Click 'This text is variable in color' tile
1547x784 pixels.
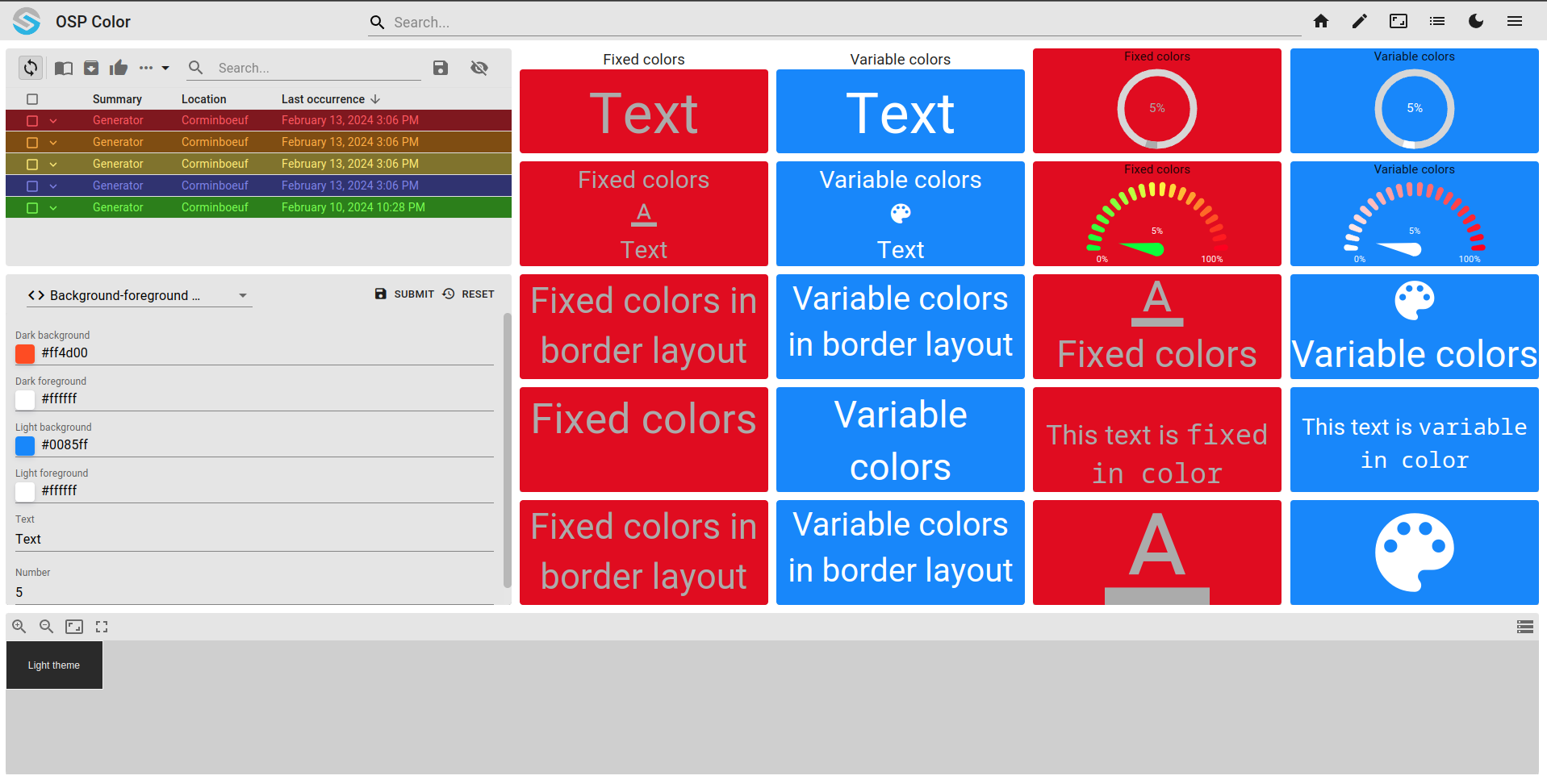pos(1414,440)
